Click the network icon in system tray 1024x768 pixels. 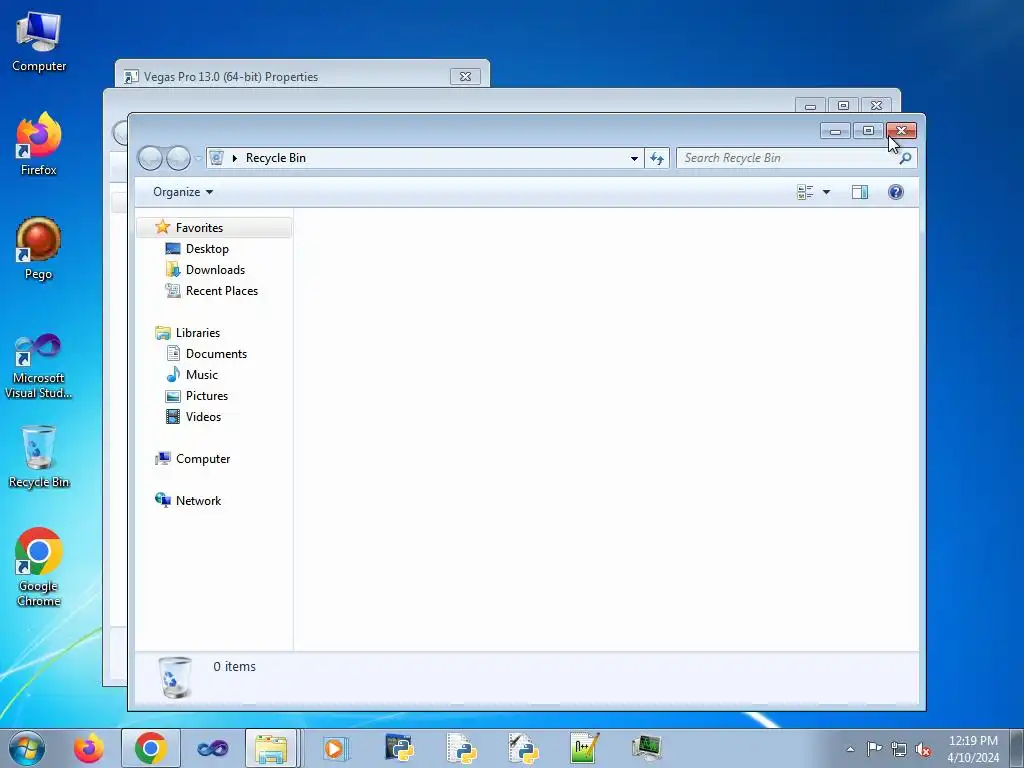coord(899,749)
